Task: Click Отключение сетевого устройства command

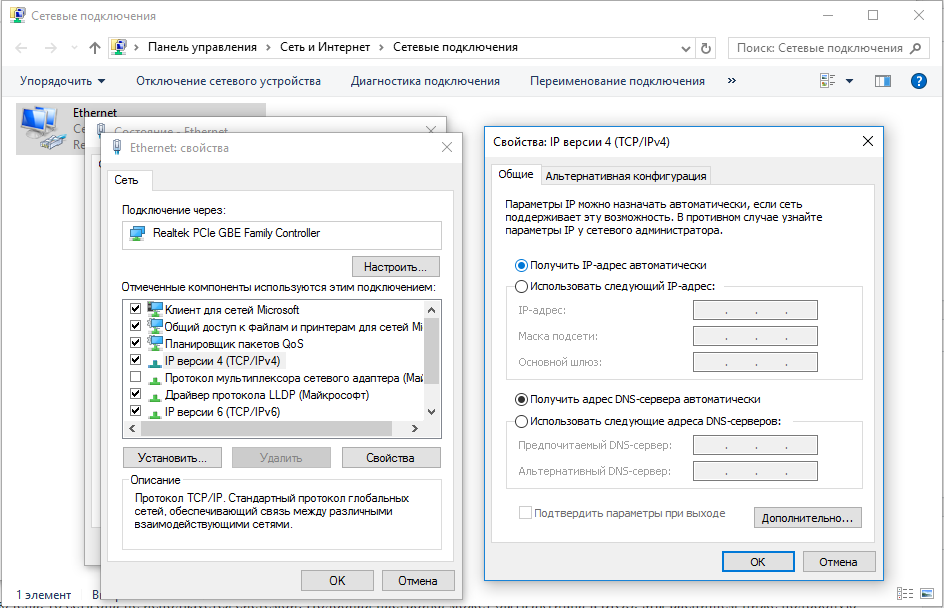Action: tap(228, 81)
